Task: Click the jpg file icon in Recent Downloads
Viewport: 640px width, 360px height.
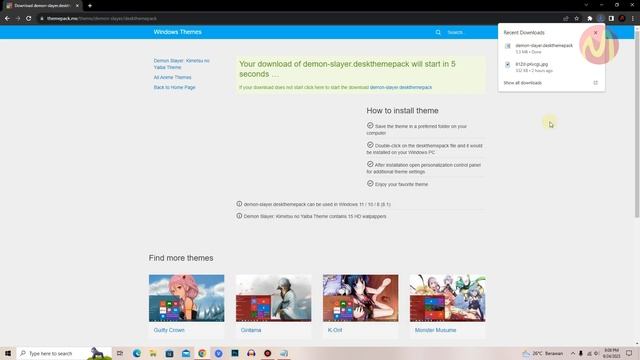Action: pos(508,64)
